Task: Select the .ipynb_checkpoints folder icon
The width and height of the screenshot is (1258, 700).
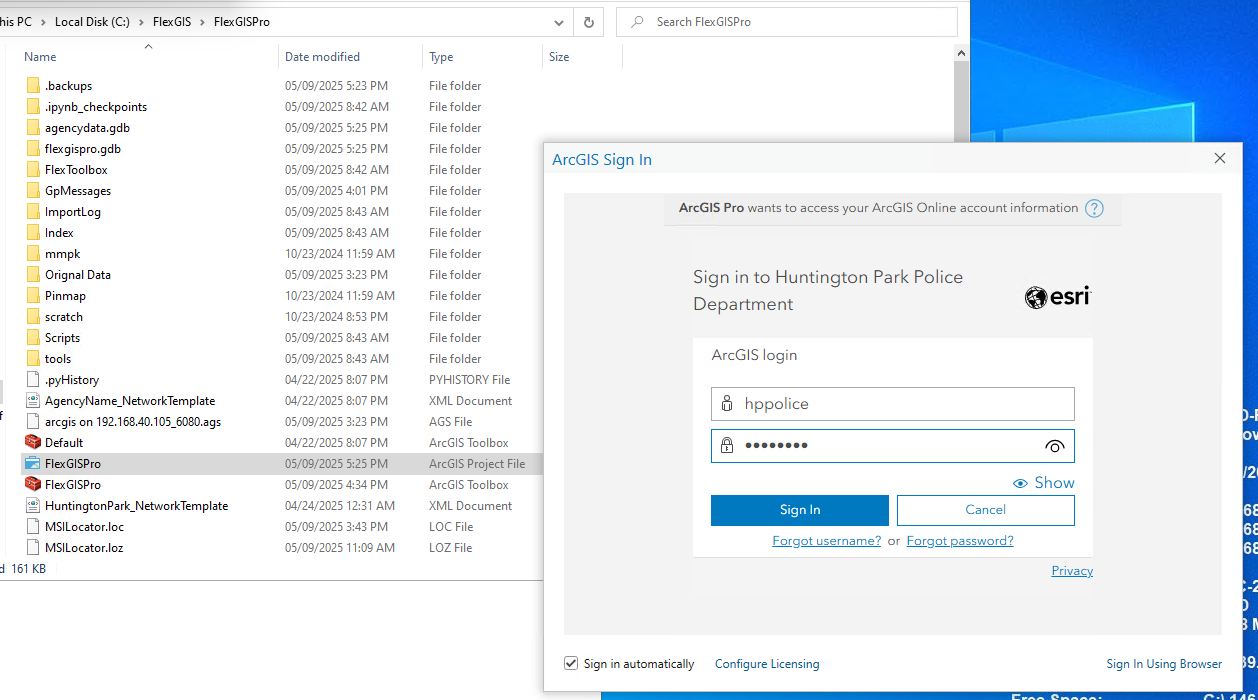Action: (33, 107)
